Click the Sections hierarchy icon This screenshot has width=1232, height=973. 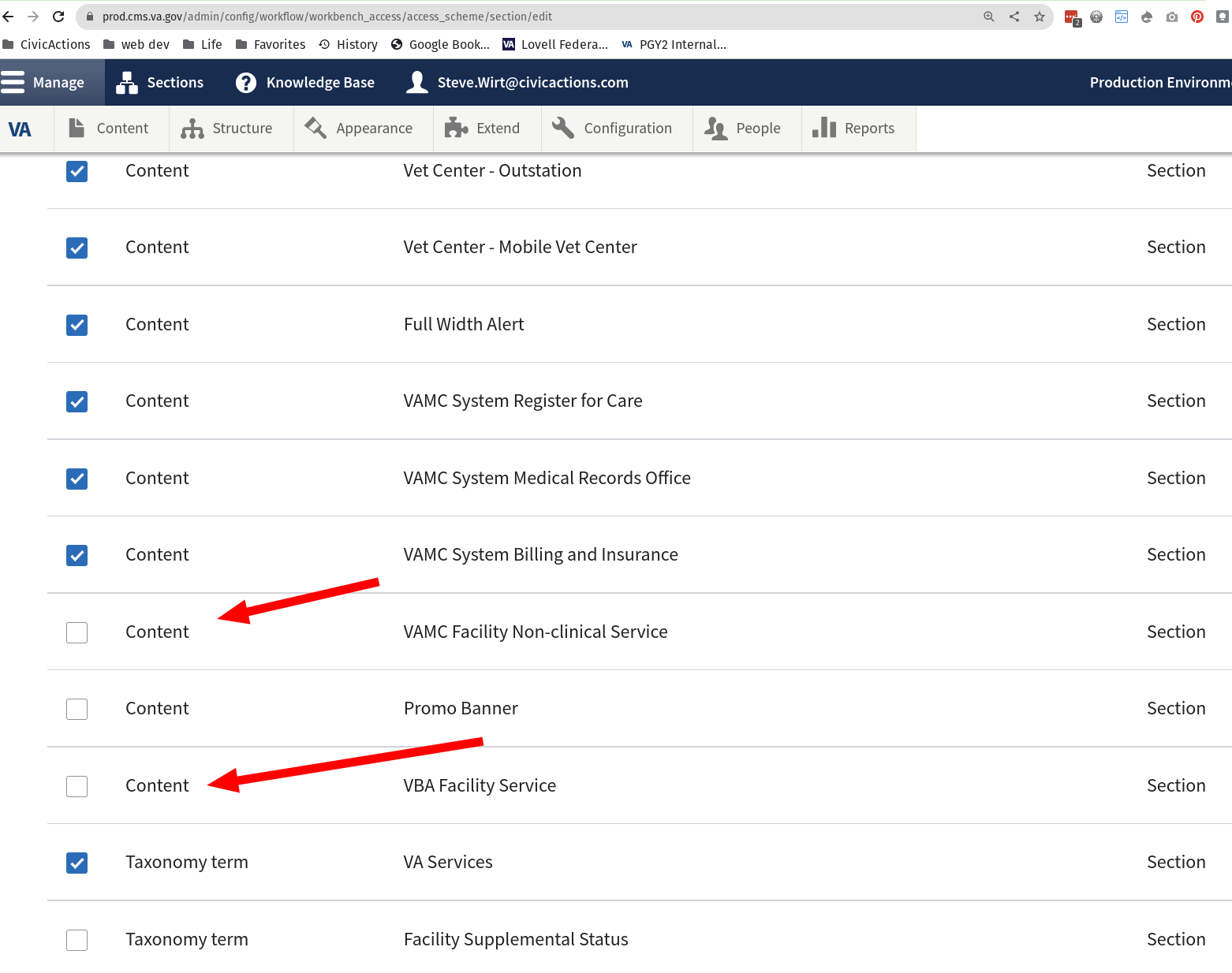pyautogui.click(x=127, y=82)
